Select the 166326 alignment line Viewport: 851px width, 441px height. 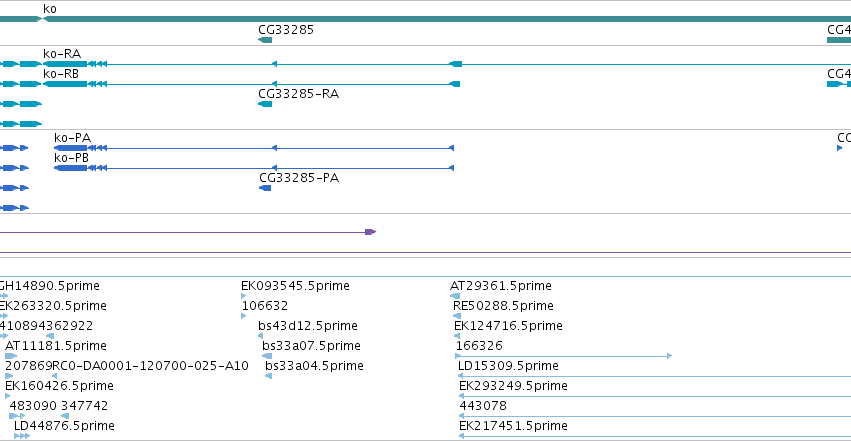(564, 356)
